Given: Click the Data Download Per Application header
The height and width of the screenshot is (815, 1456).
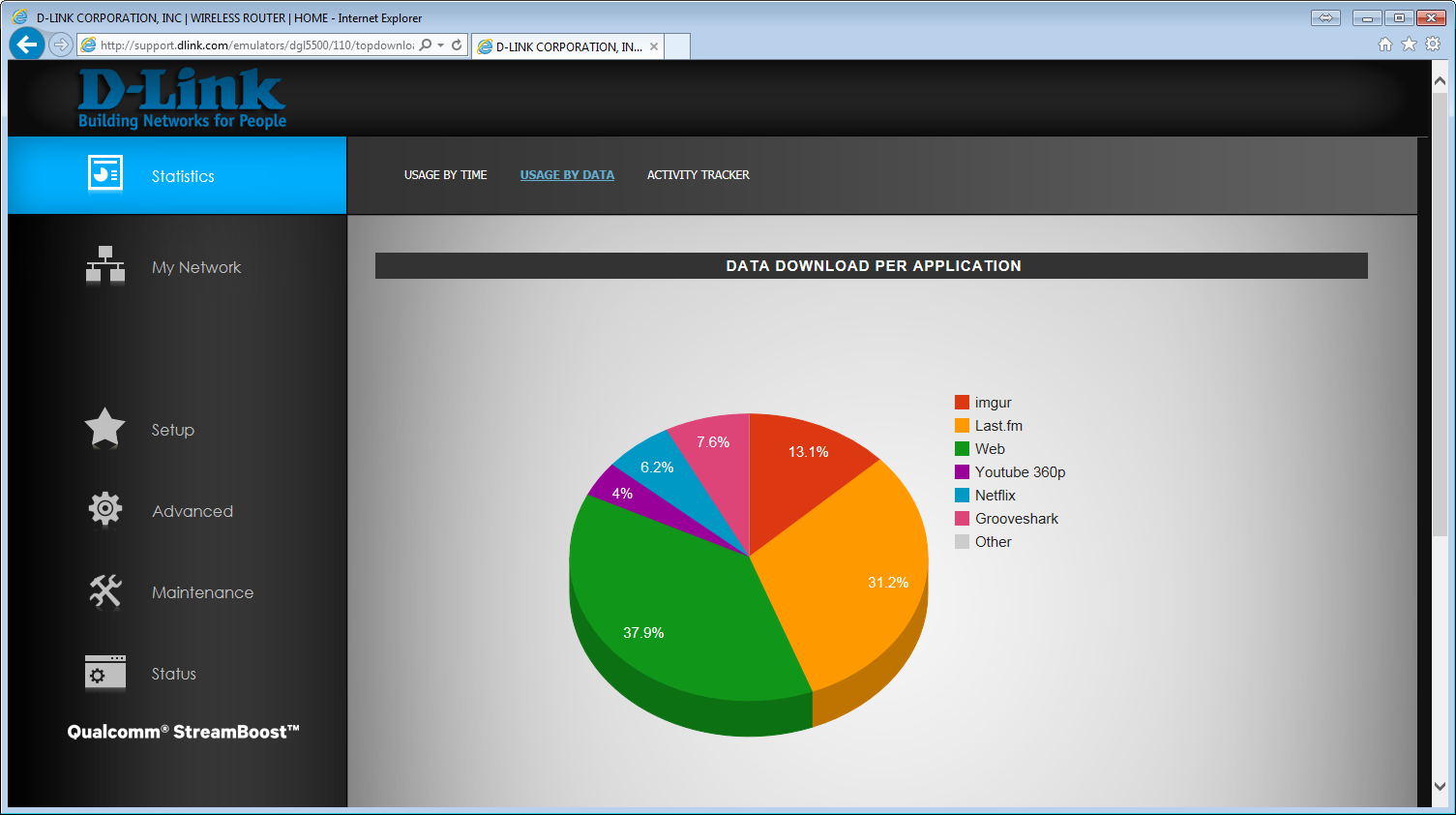Looking at the screenshot, I should click(872, 266).
